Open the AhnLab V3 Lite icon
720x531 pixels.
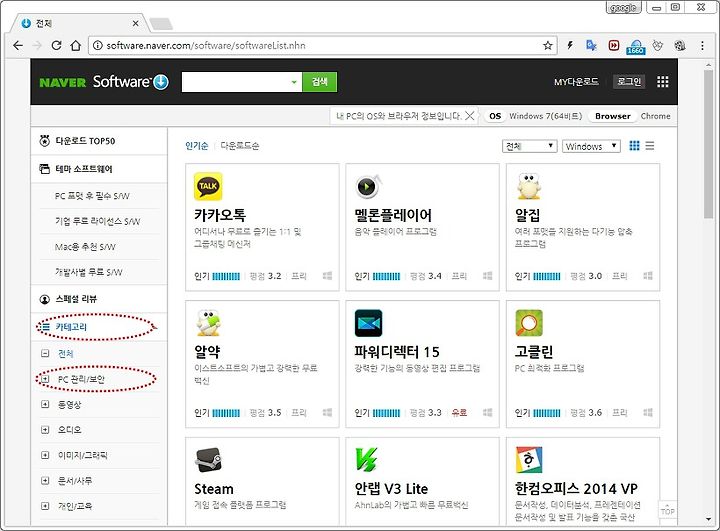(x=366, y=460)
